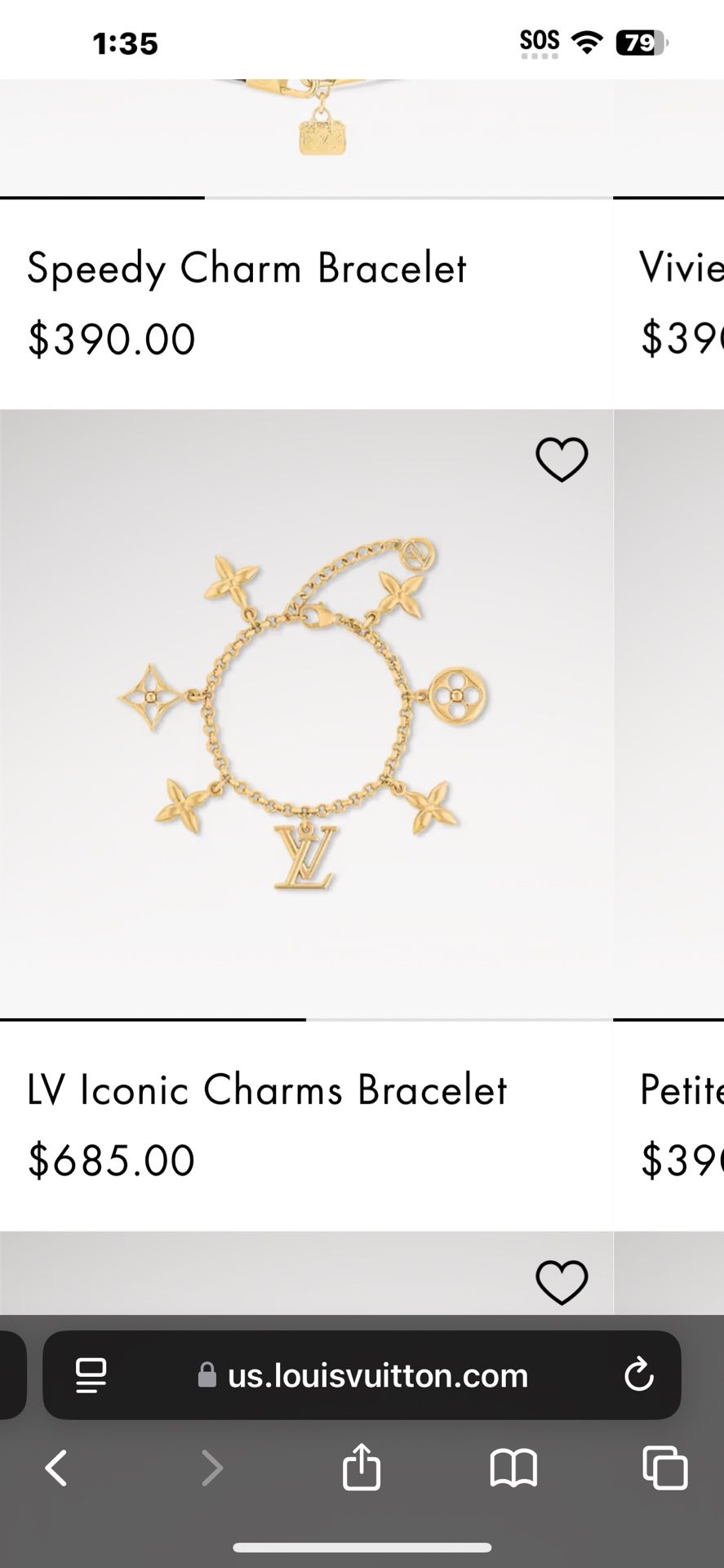Tap the forward navigation arrow
Screen dimensions: 724x1568
212,1468
